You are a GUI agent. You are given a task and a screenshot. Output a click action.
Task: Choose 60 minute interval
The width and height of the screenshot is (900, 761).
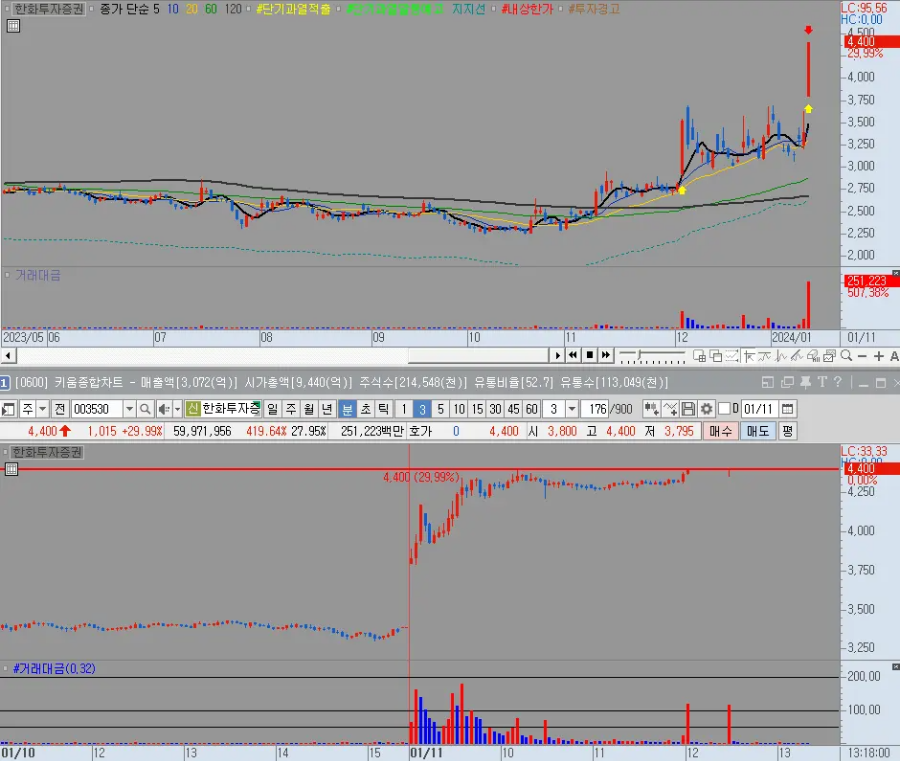(x=532, y=409)
